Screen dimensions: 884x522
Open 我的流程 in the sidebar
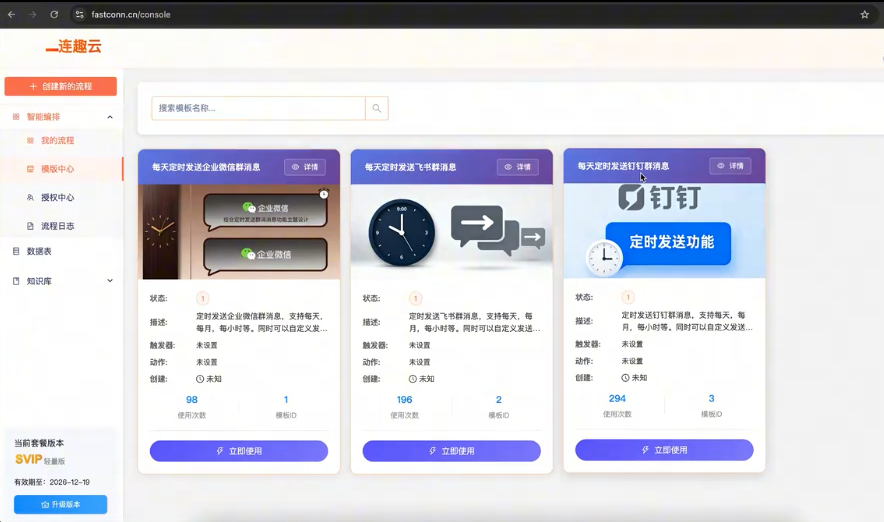point(57,141)
